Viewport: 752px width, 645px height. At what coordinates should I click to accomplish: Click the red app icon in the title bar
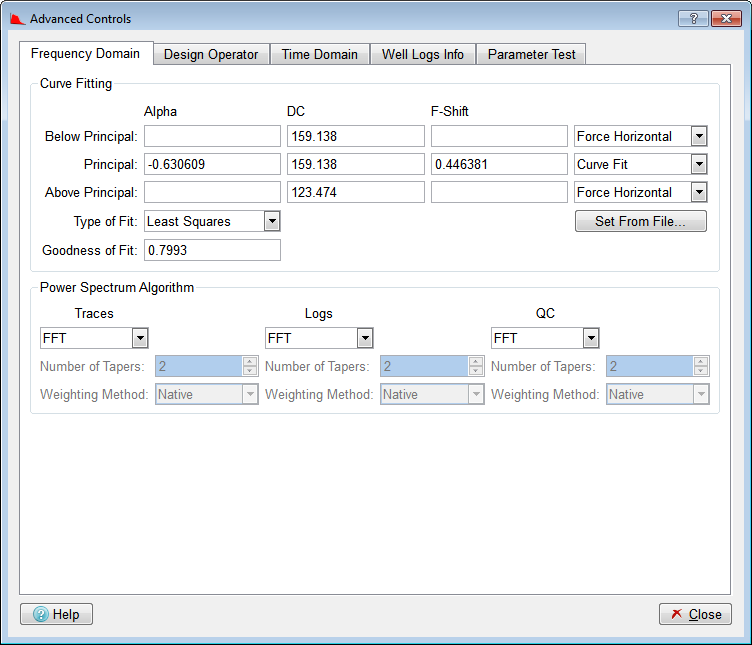17,19
